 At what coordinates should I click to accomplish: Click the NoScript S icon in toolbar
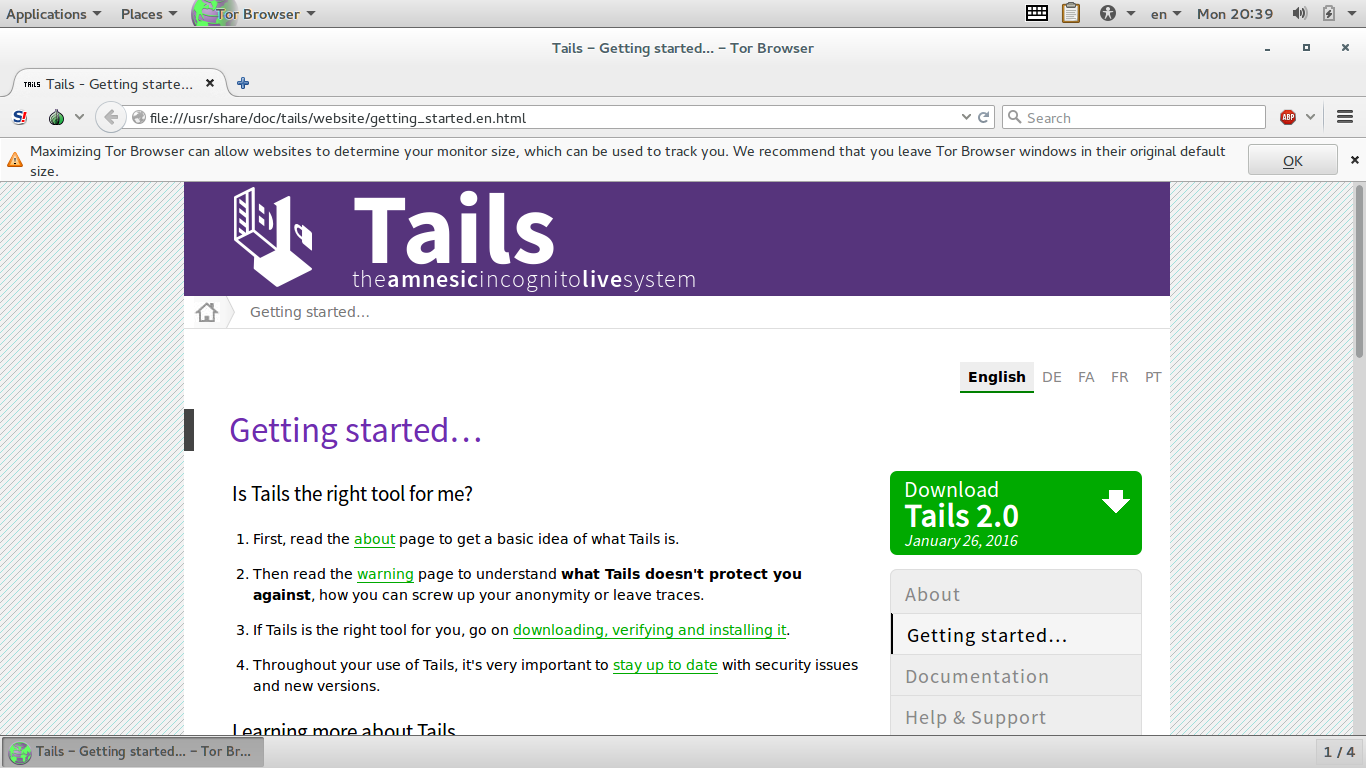click(19, 117)
